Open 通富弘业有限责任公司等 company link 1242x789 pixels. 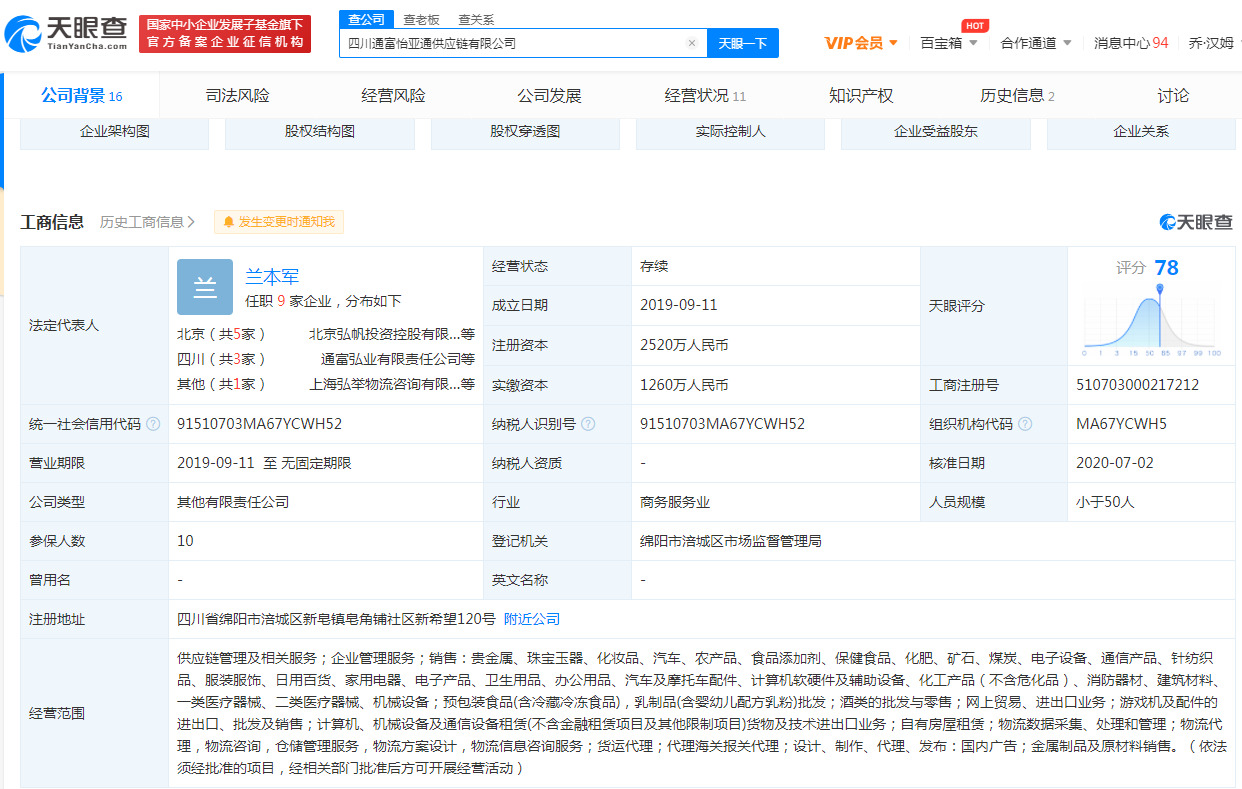397,359
